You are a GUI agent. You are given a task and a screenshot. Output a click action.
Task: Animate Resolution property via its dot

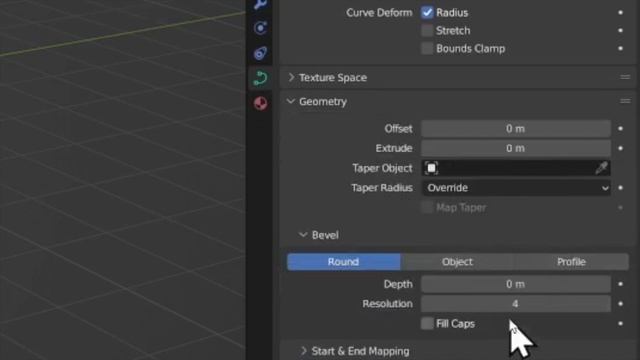(x=620, y=304)
